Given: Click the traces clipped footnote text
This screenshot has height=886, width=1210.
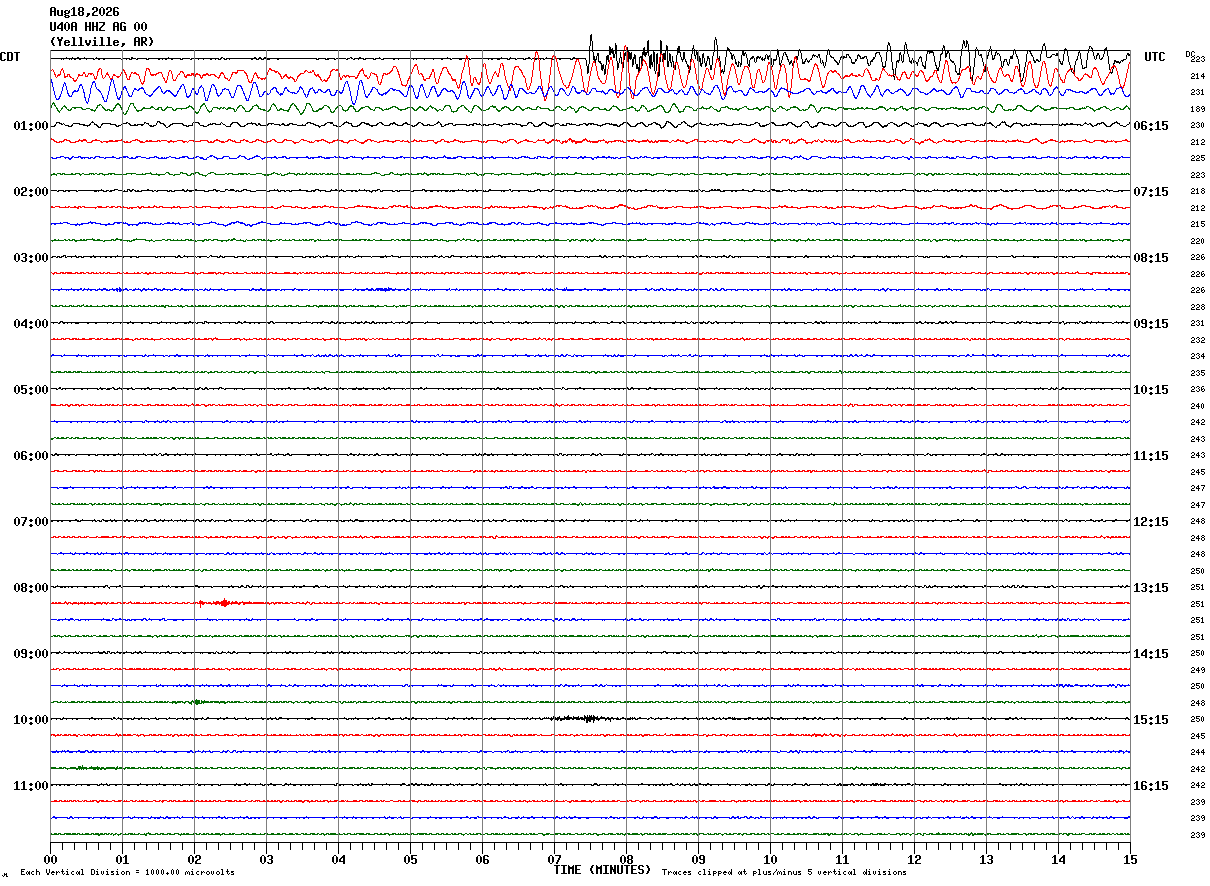Looking at the screenshot, I should point(784,872).
